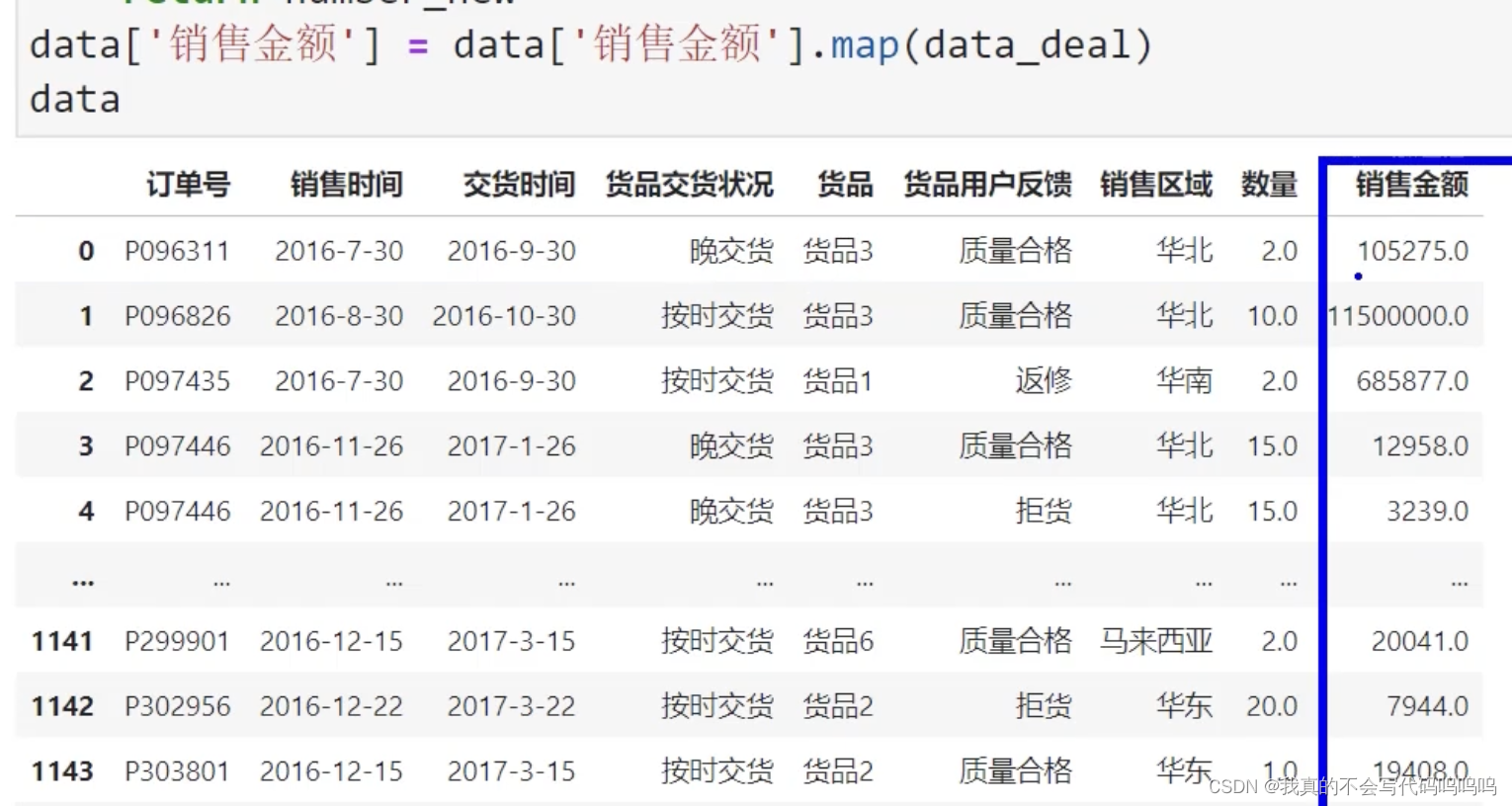Screen dimensions: 1512x806
Task: Click the 销售时间 column header
Action: tap(346, 185)
